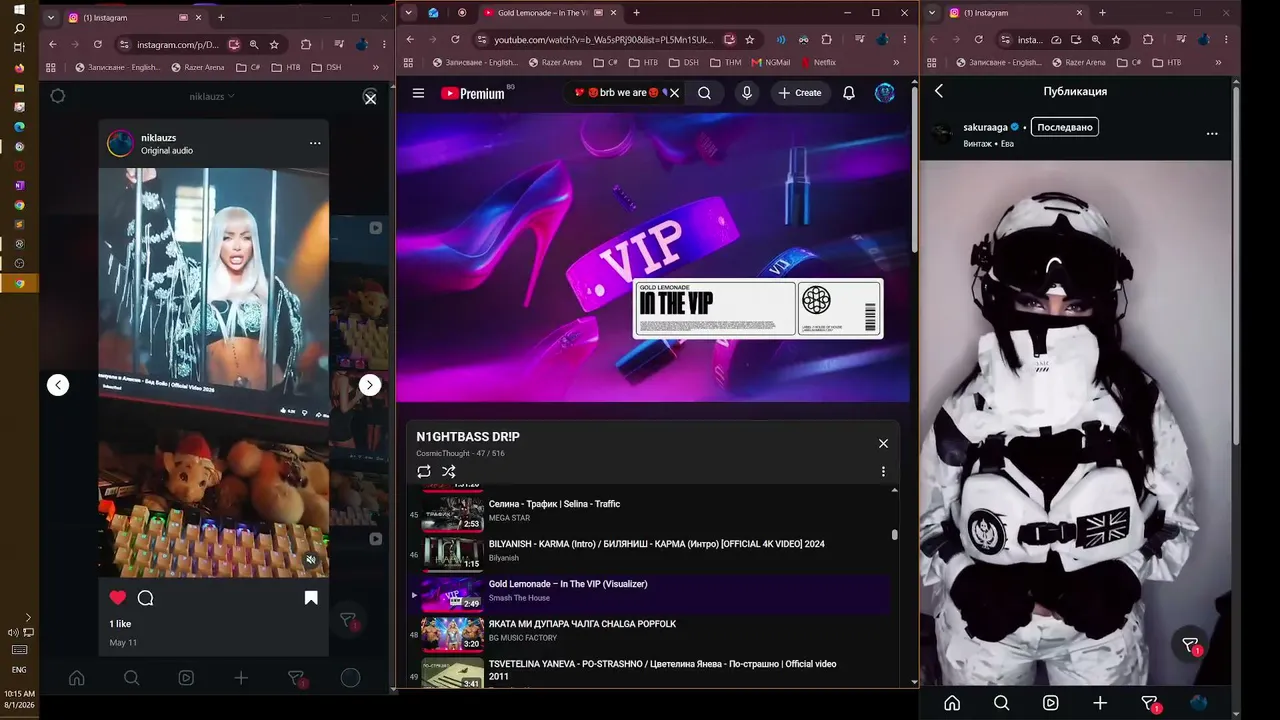1280x720 pixels.
Task: Open Extensions in the YouTube browser window
Action: tap(826, 39)
